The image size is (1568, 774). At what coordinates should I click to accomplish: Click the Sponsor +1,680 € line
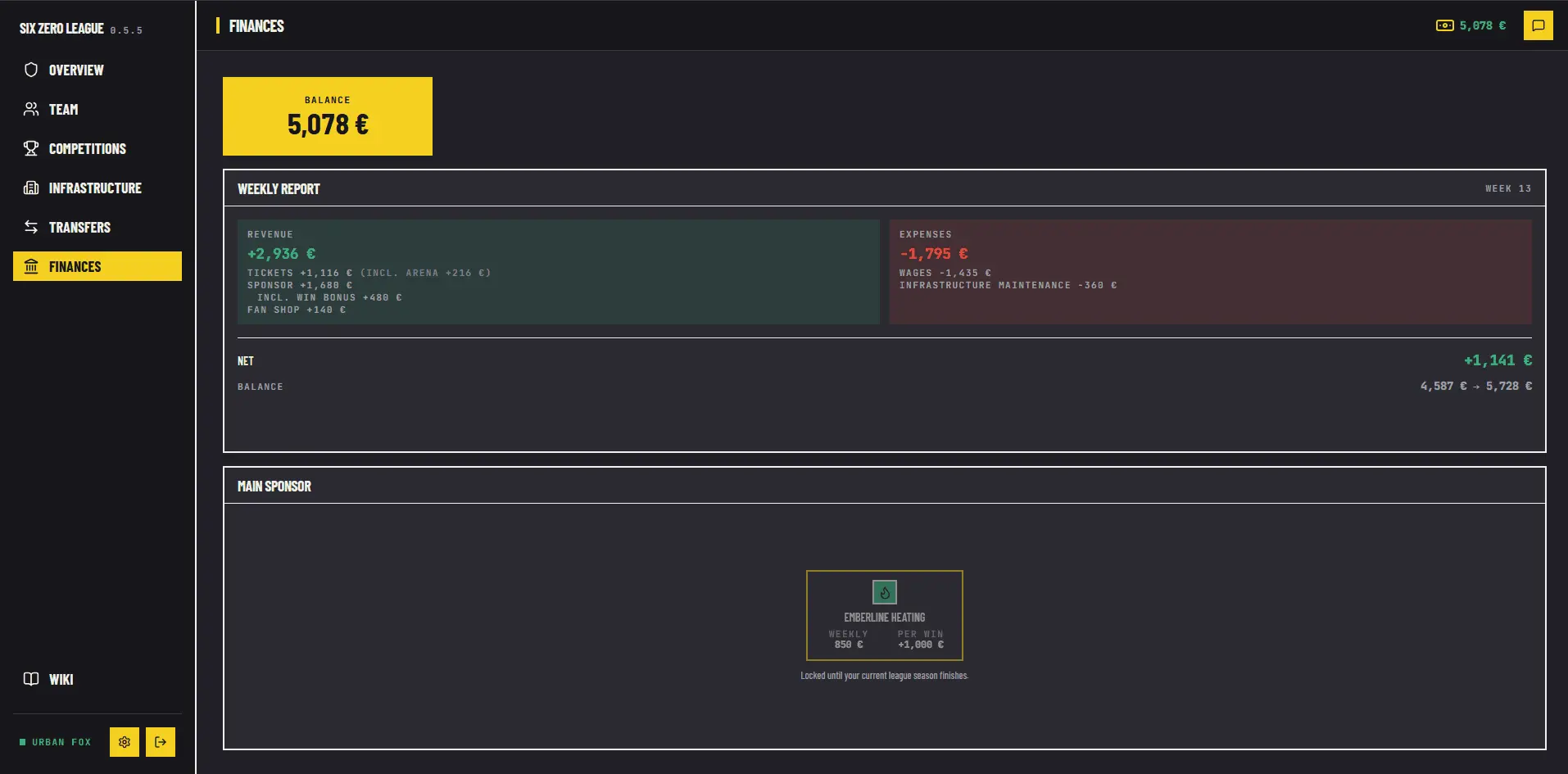300,285
